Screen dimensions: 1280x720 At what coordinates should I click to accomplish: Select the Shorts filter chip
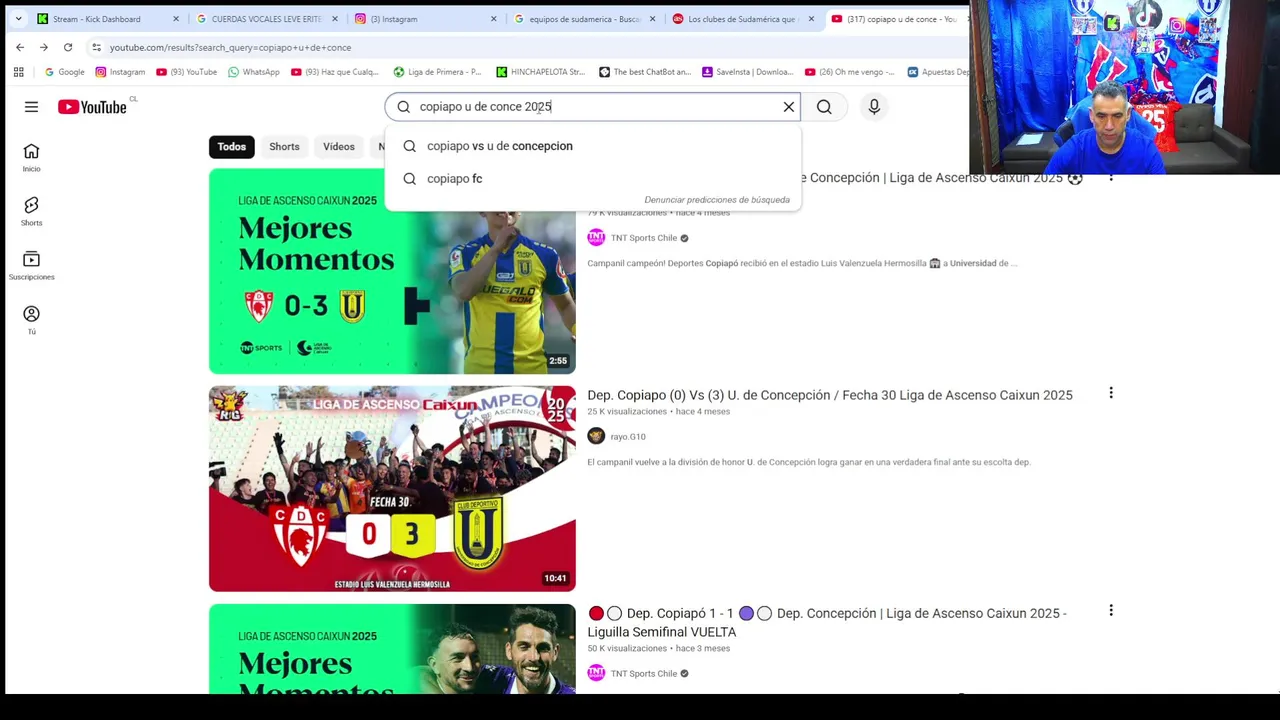tap(284, 147)
